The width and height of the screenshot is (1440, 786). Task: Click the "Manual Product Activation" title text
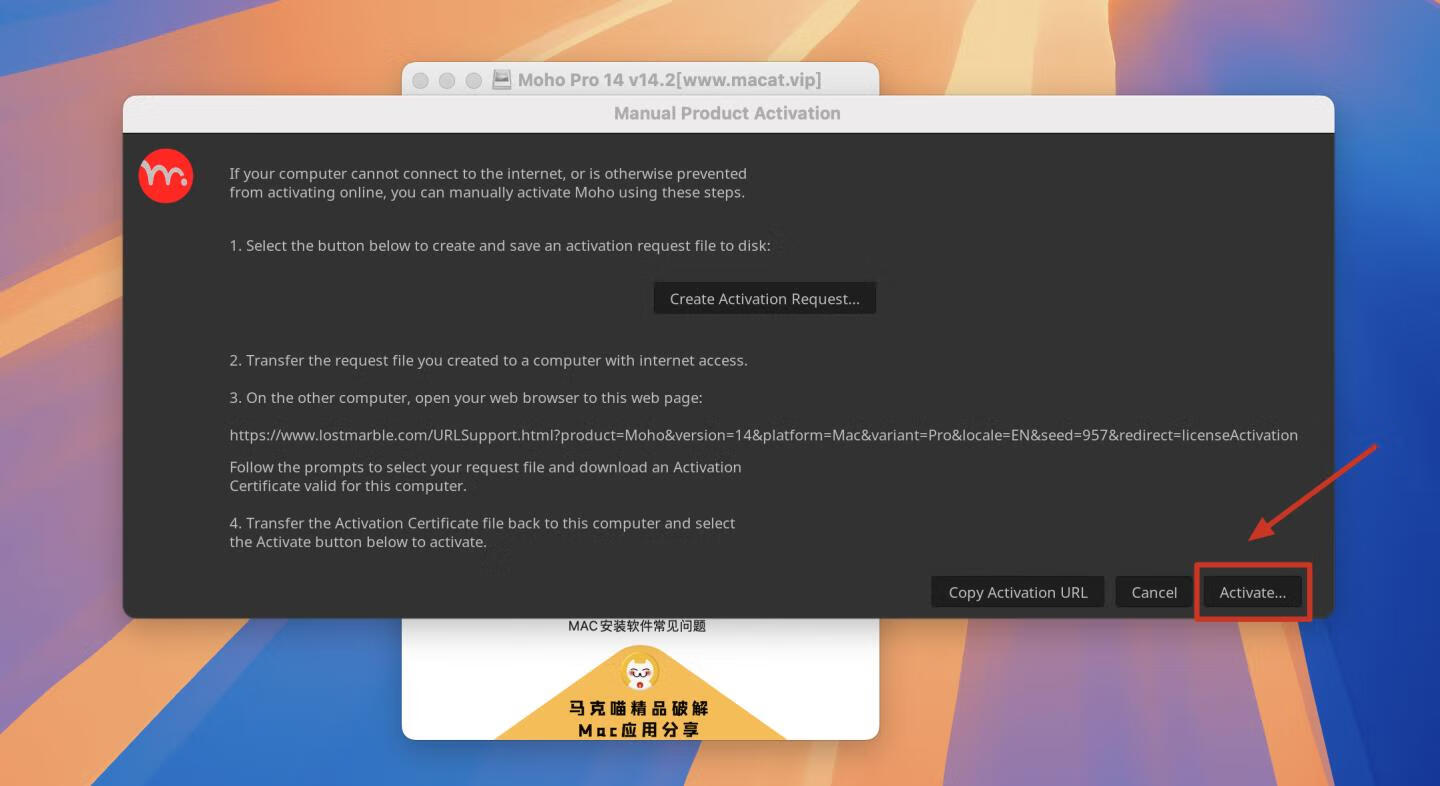[x=727, y=113]
